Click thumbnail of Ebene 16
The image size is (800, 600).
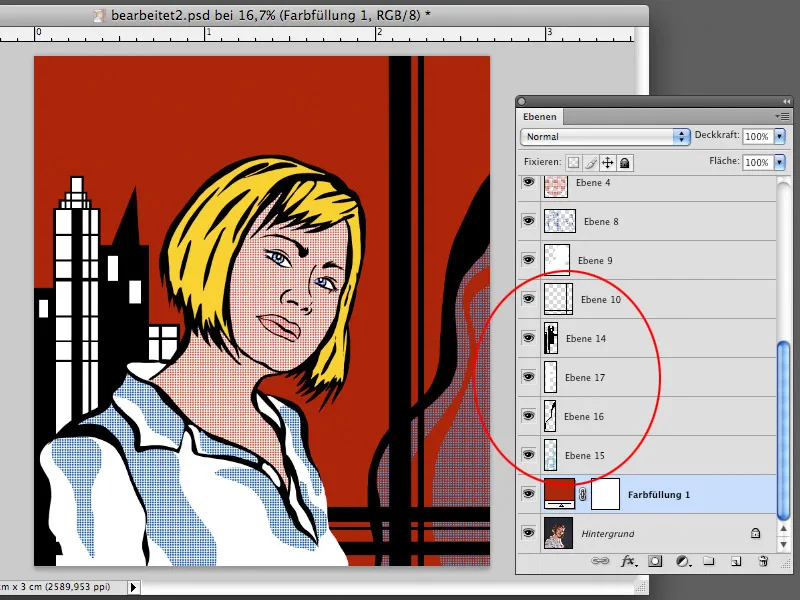click(x=550, y=416)
